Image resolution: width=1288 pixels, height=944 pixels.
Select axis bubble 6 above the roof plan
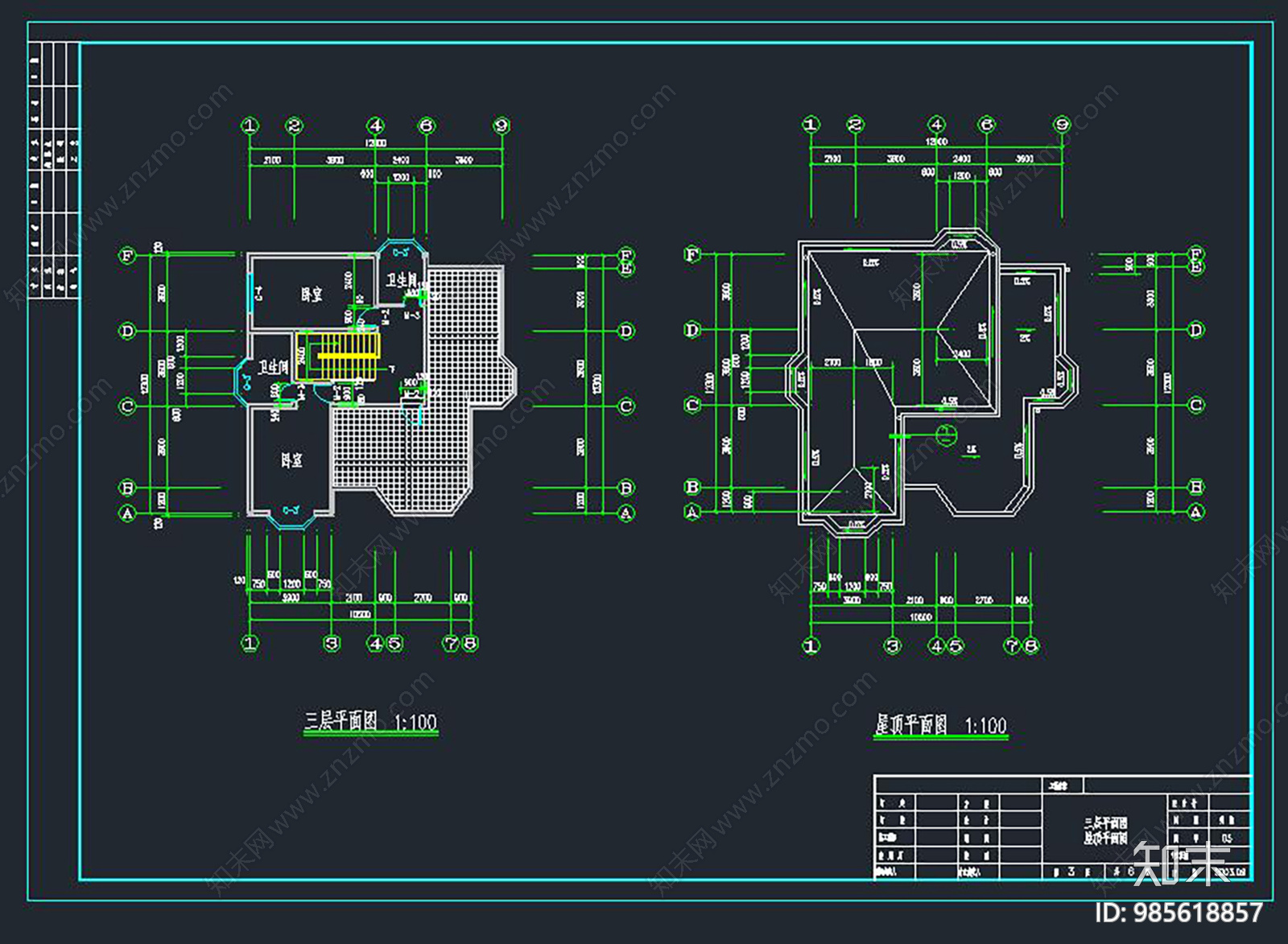pos(986,125)
